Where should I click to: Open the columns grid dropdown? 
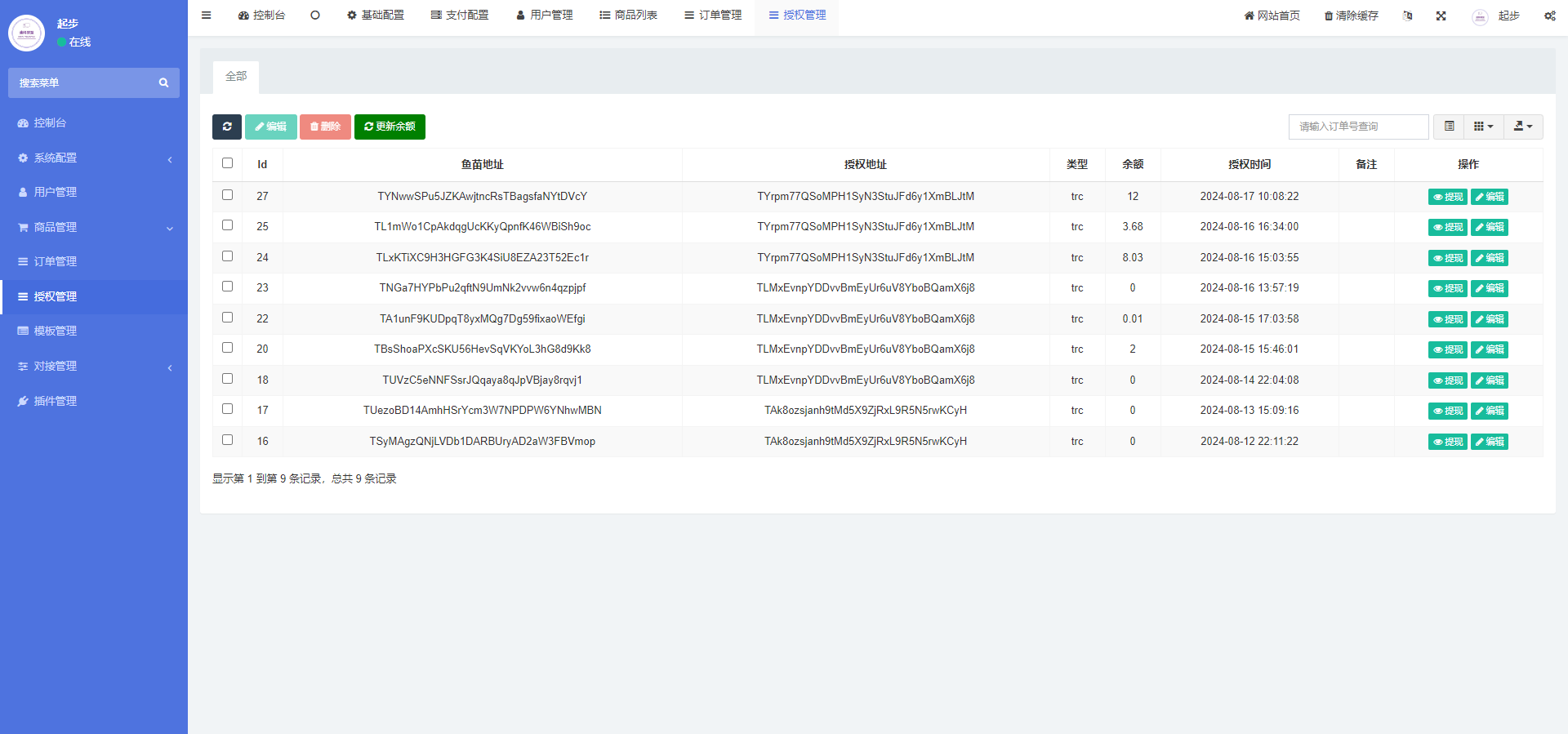point(1483,127)
